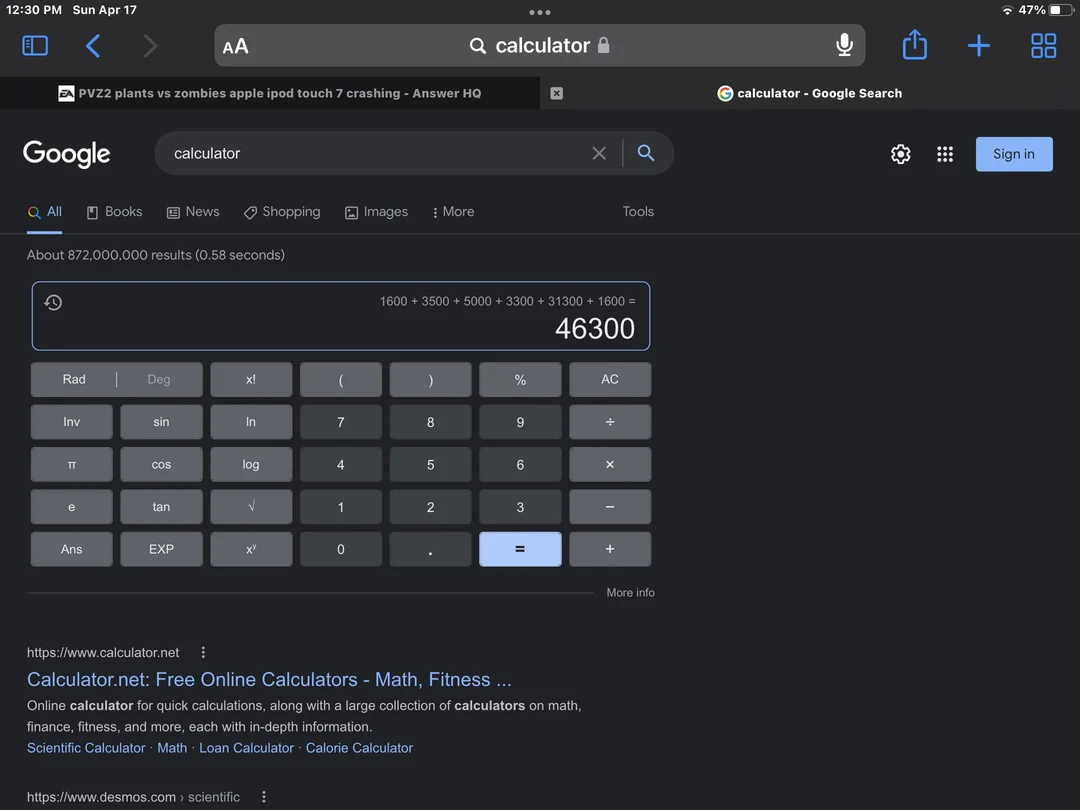
Task: Tap the Google search input field
Action: point(380,154)
